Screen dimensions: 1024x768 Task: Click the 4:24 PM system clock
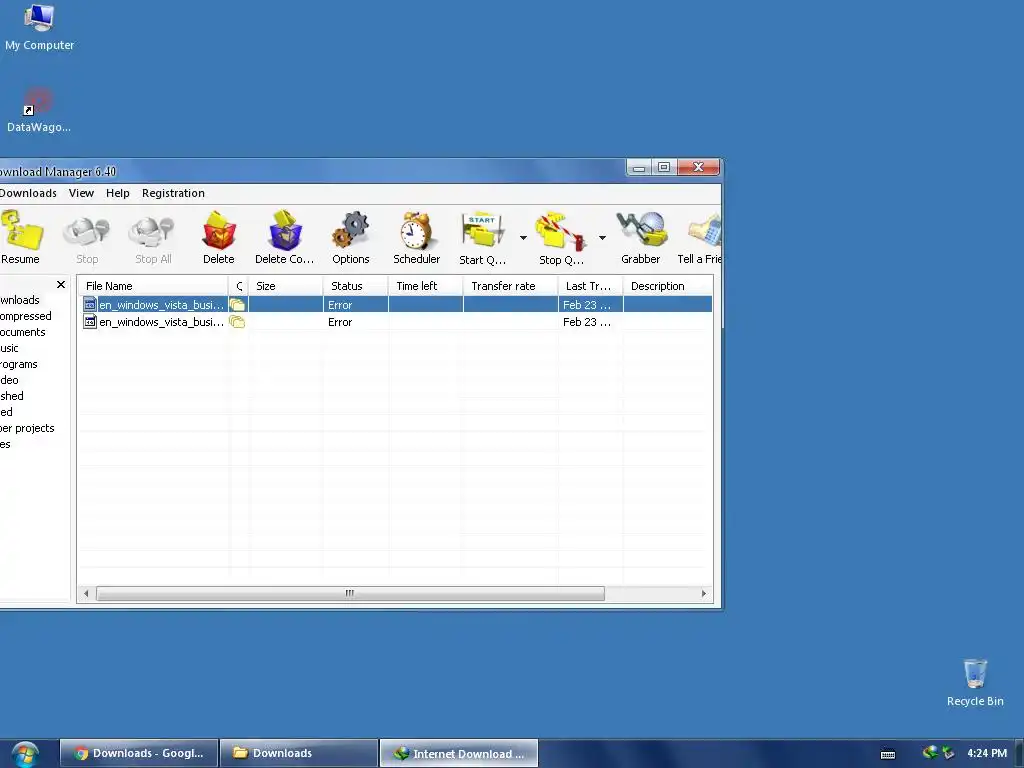coord(987,754)
